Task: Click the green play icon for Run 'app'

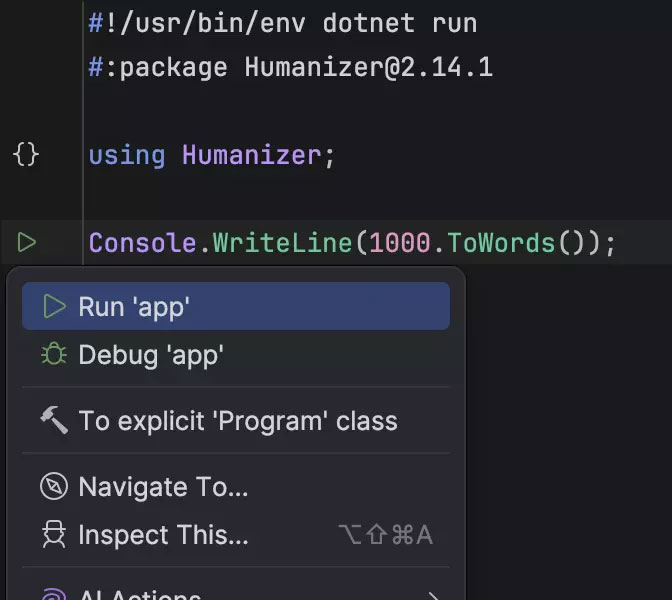Action: pyautogui.click(x=54, y=307)
